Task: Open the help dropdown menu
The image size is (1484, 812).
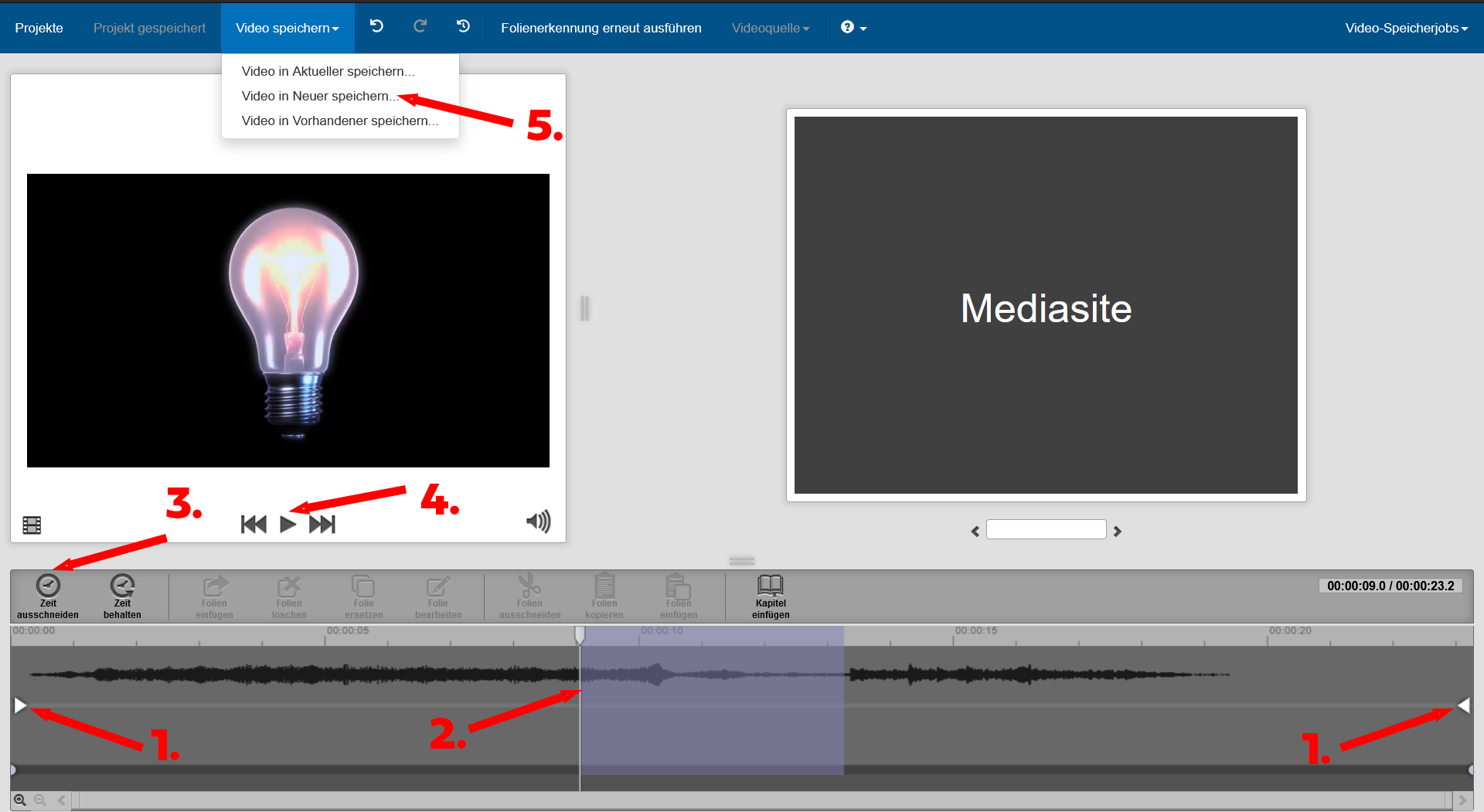Action: pos(853,28)
